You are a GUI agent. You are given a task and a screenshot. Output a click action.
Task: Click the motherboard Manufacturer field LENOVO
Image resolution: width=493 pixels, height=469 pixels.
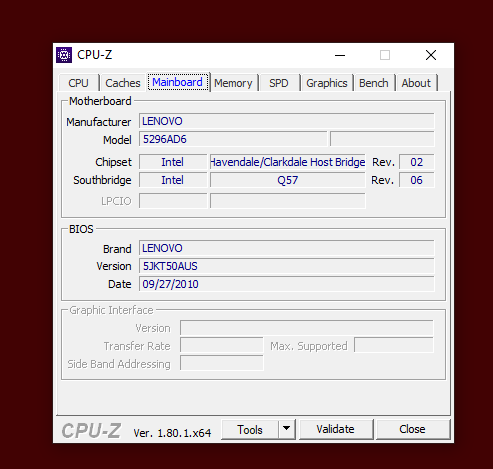(287, 121)
